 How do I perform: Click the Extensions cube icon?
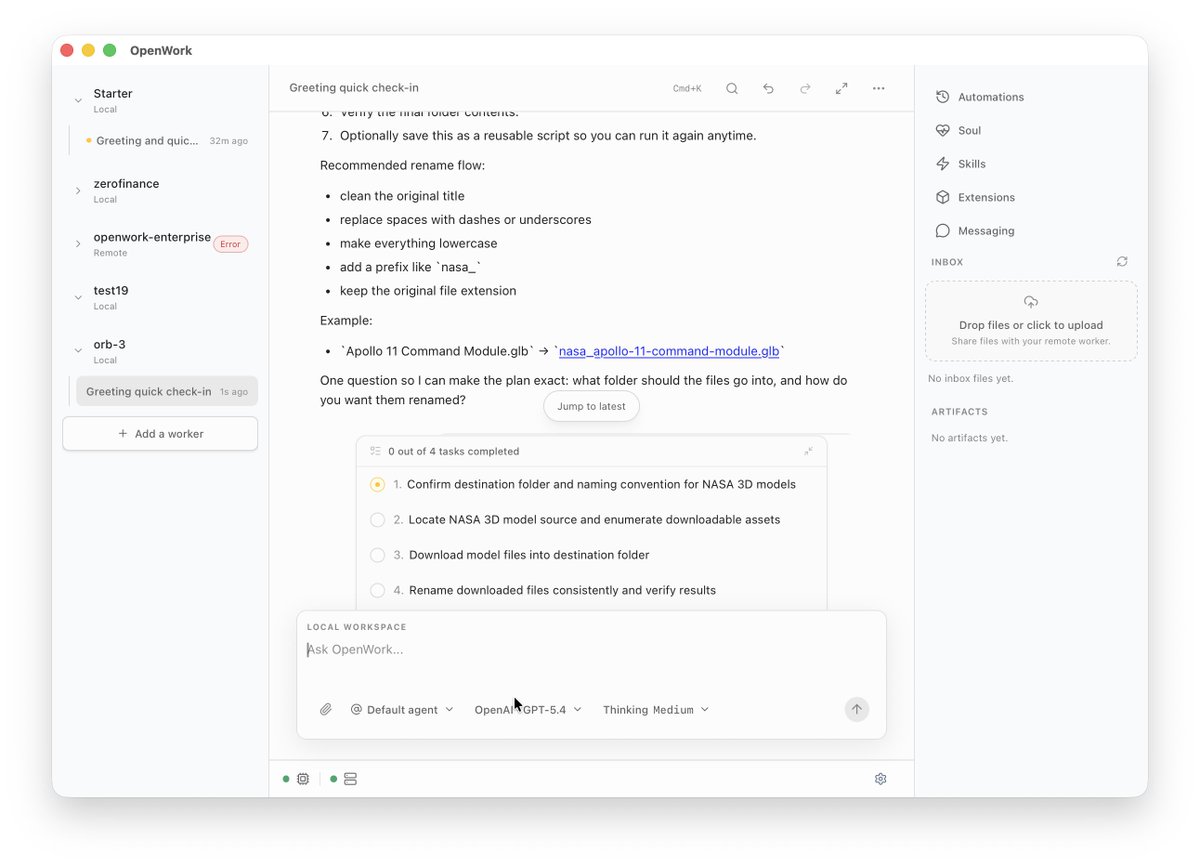tap(942, 197)
